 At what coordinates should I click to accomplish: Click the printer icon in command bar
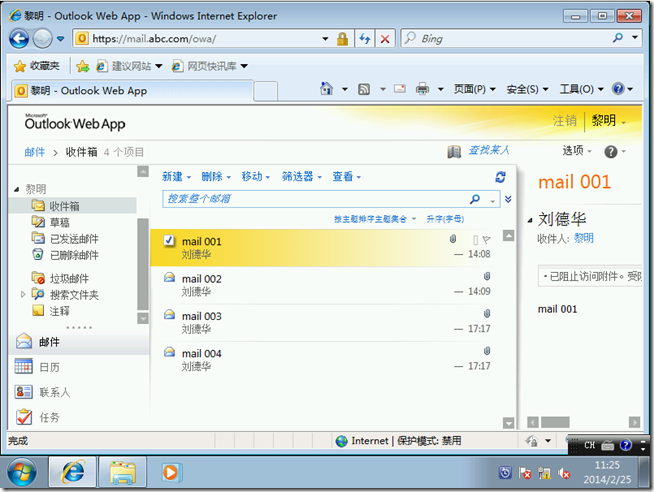point(422,88)
